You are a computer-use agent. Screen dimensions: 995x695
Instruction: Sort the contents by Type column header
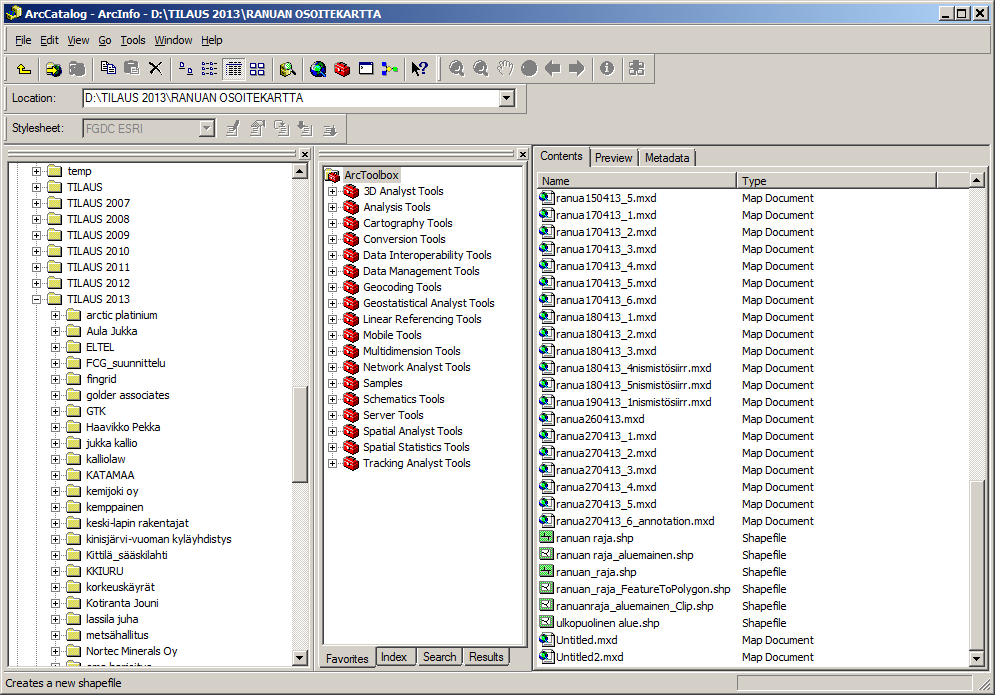pos(836,181)
